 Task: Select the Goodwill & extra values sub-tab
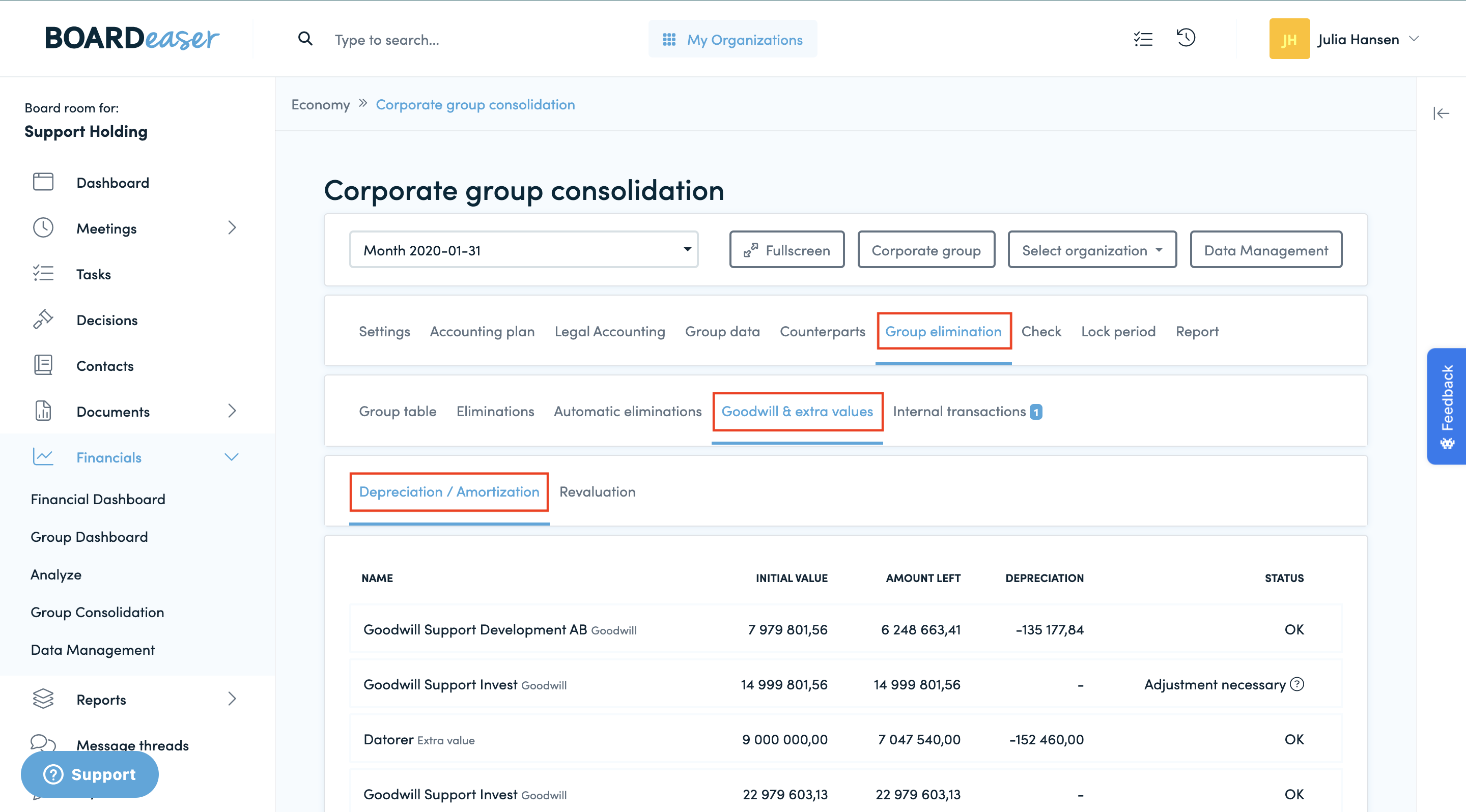[797, 411]
